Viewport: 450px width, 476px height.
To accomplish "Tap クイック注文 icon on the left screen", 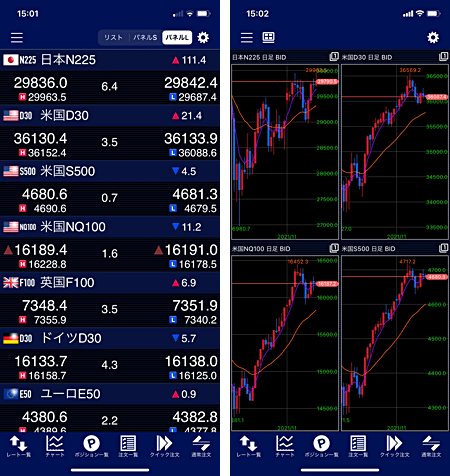I will click(x=165, y=447).
